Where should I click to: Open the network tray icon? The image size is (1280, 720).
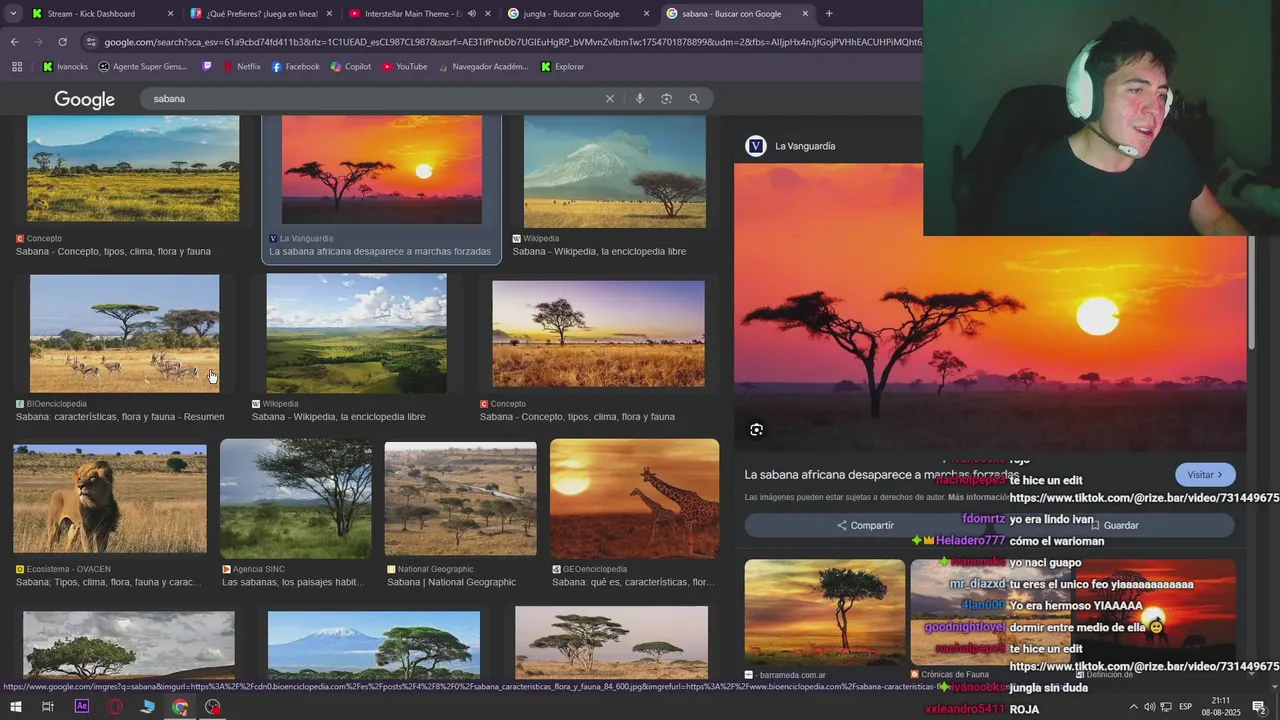click(1166, 707)
